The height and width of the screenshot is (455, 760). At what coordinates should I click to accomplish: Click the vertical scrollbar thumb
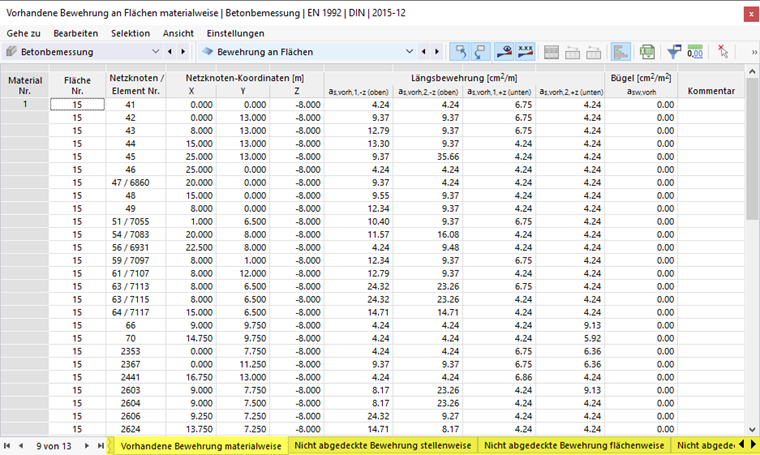click(x=752, y=148)
